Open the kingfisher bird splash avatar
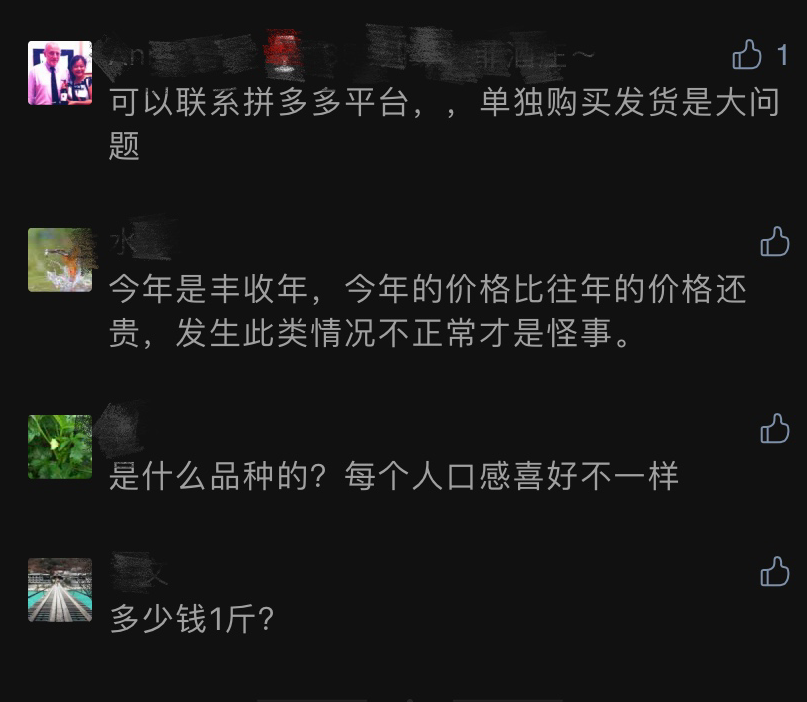The image size is (807, 702). pos(60,260)
